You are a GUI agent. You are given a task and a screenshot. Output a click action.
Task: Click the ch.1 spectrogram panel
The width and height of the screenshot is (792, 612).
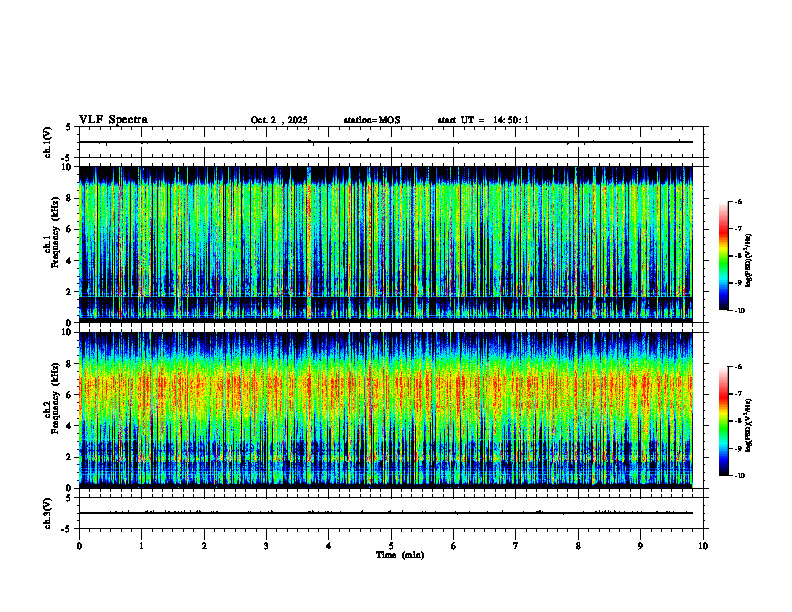[386, 244]
